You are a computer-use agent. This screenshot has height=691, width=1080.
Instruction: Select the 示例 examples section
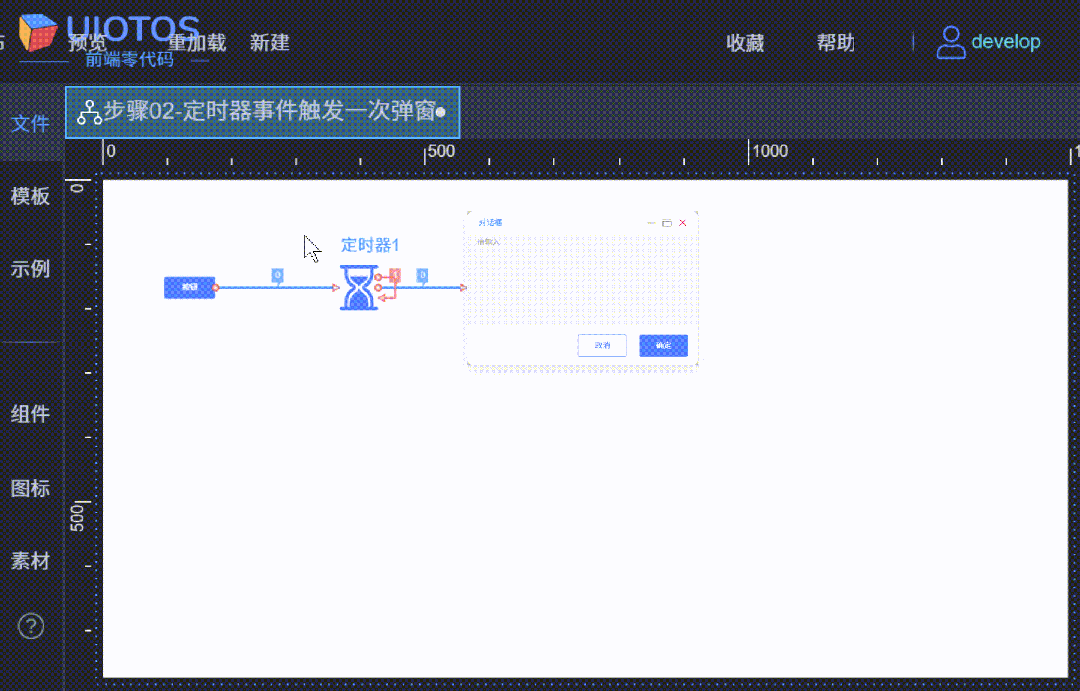[x=31, y=269]
